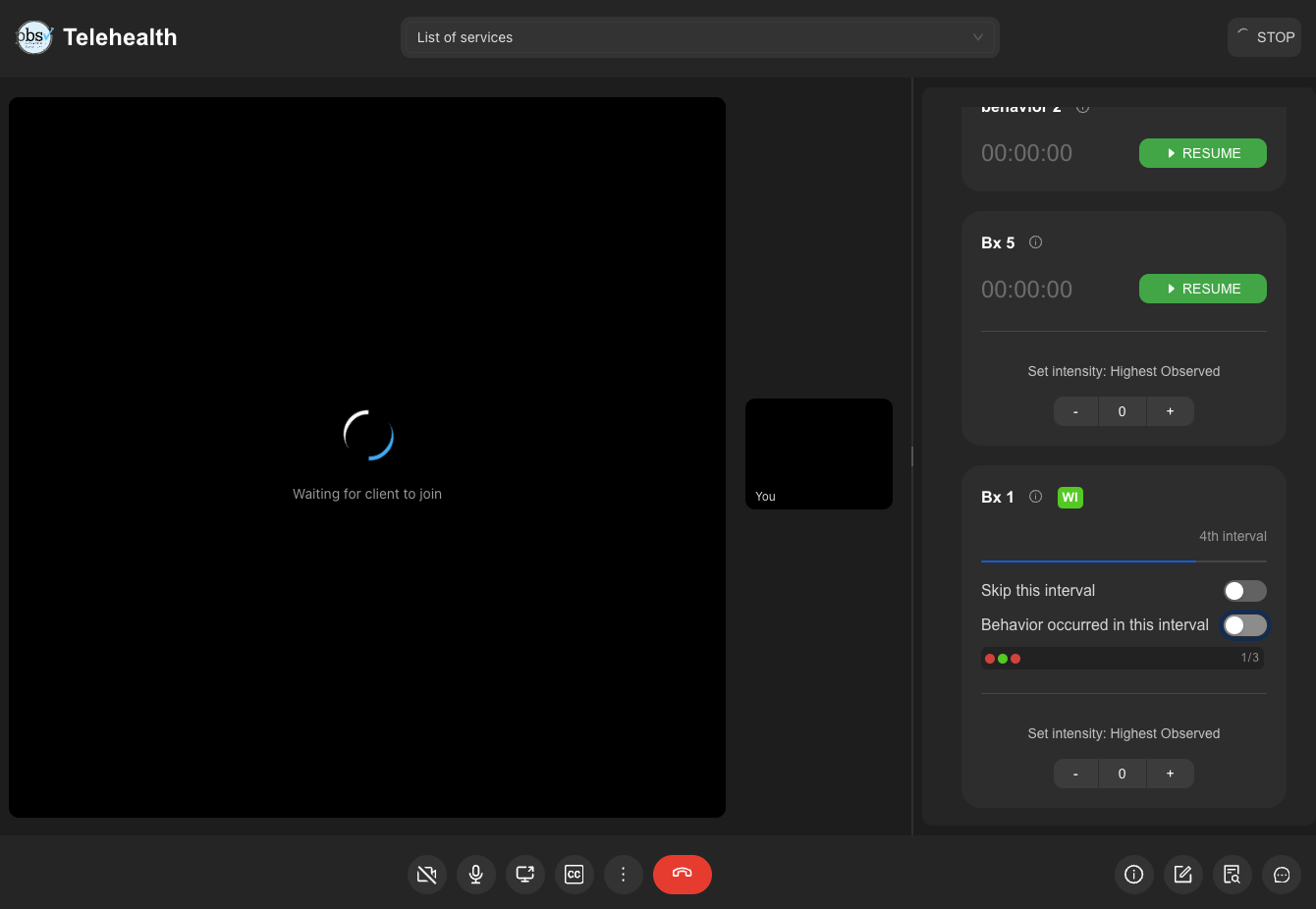1316x909 pixels.
Task: Decrease Bx 1 intensity with minus
Action: [1075, 774]
